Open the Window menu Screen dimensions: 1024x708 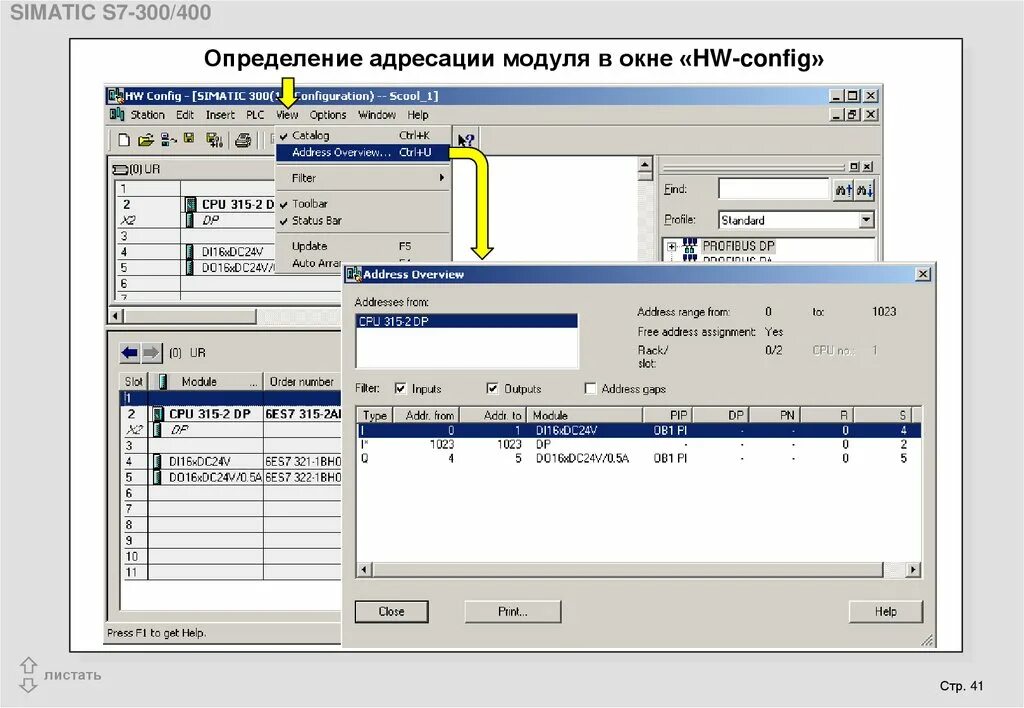click(x=377, y=115)
